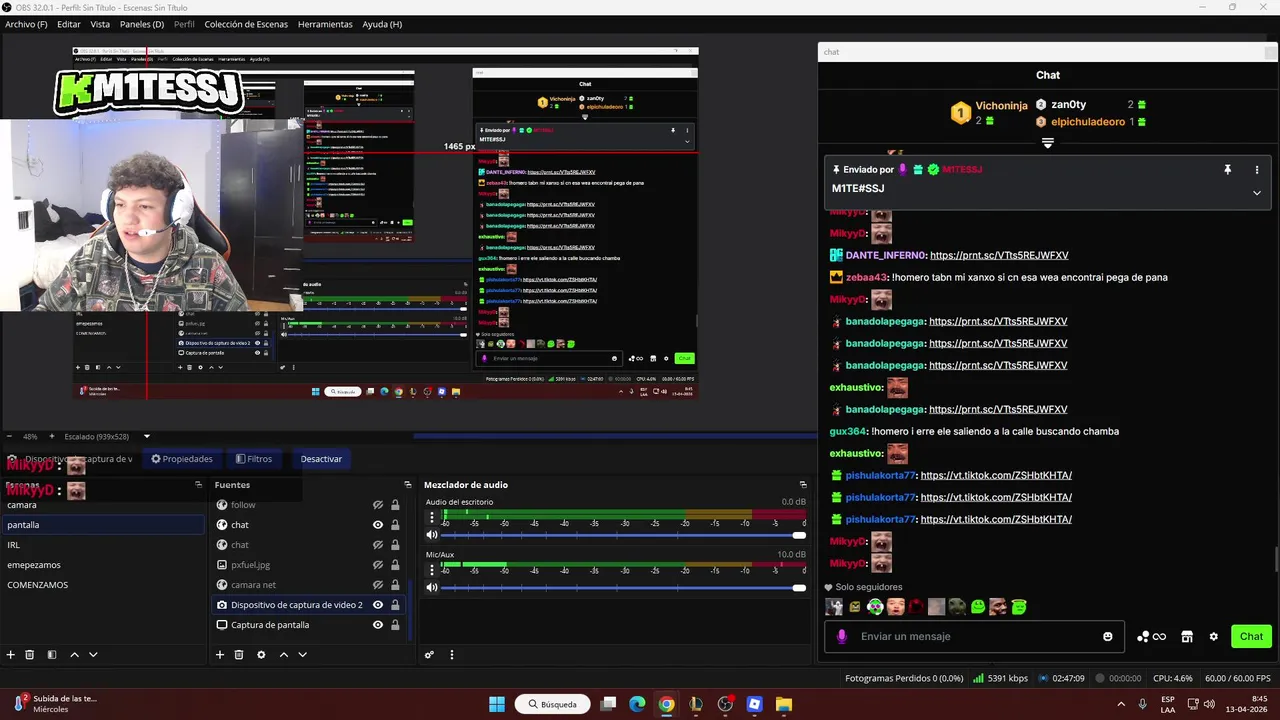
Task: Open source properties gear in Fuentes toolbar
Action: pos(261,655)
